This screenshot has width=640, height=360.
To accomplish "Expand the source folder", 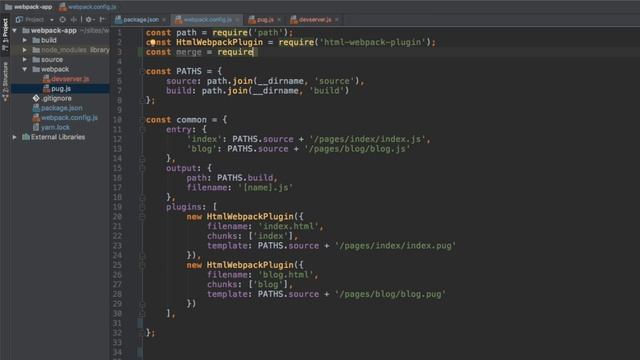I will (x=25, y=60).
